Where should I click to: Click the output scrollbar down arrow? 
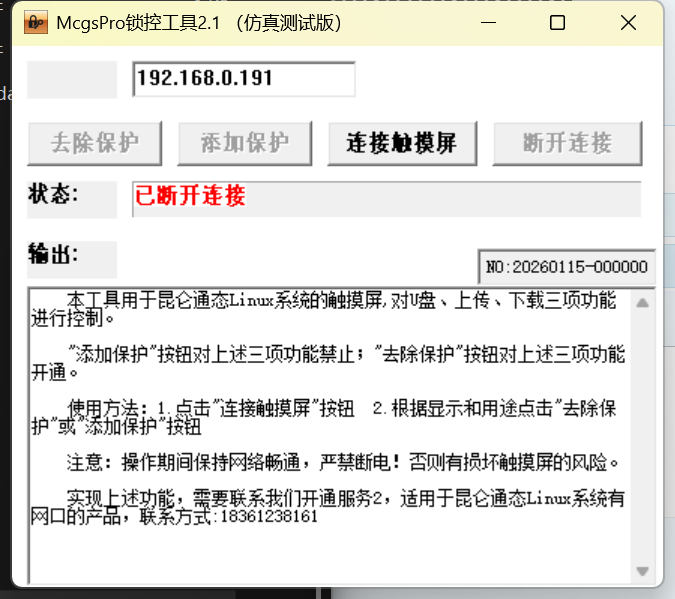pyautogui.click(x=643, y=571)
